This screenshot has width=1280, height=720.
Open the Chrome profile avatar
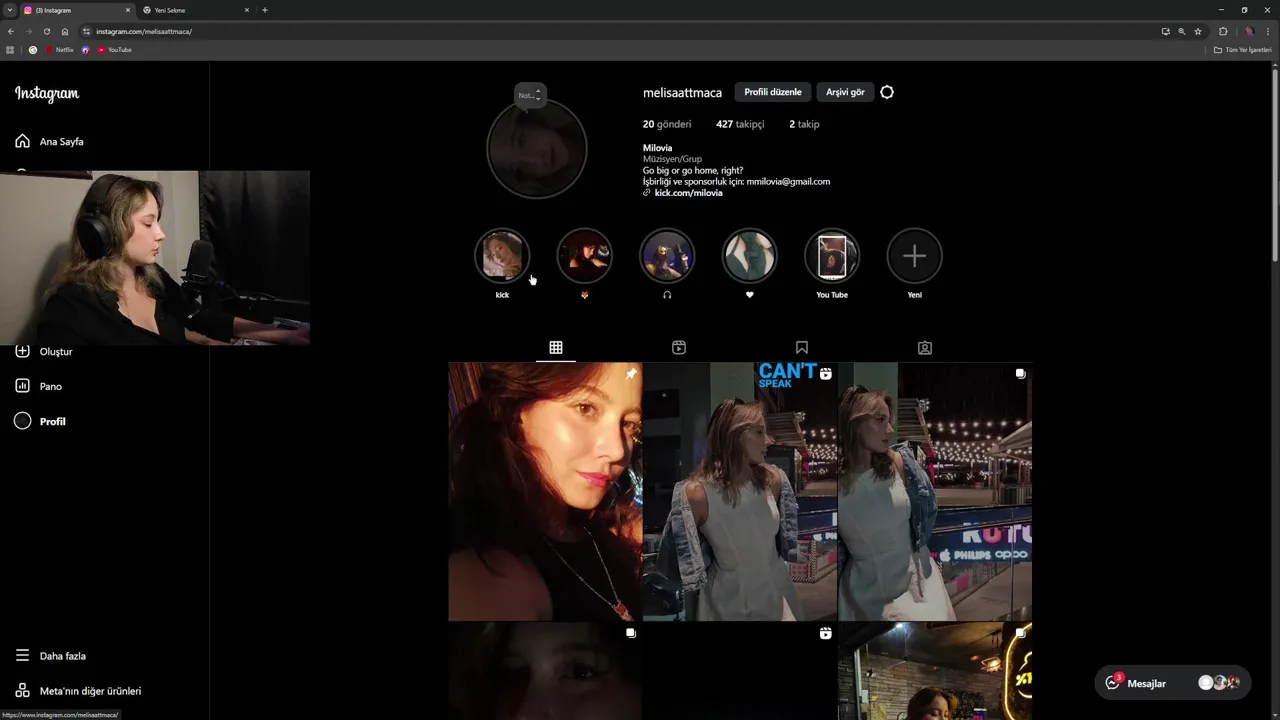(1249, 31)
